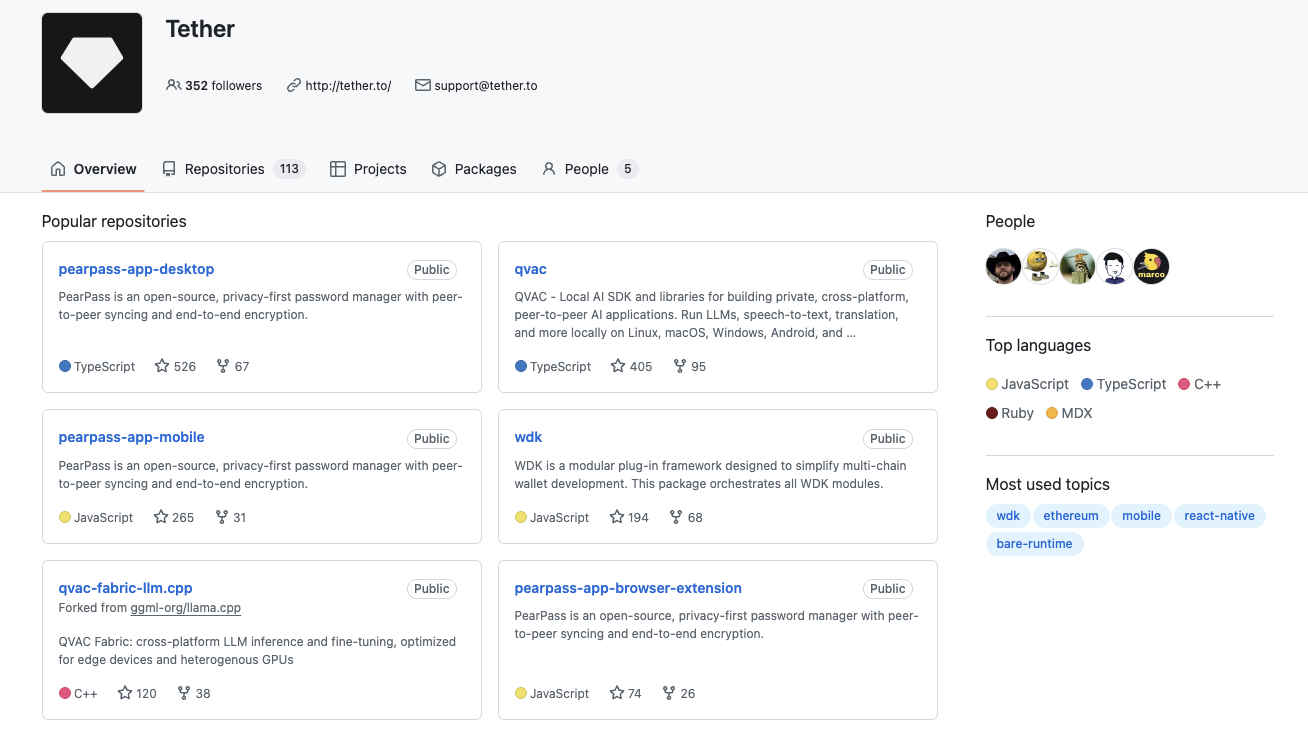Open forks of qvac (95 forks)

point(690,367)
